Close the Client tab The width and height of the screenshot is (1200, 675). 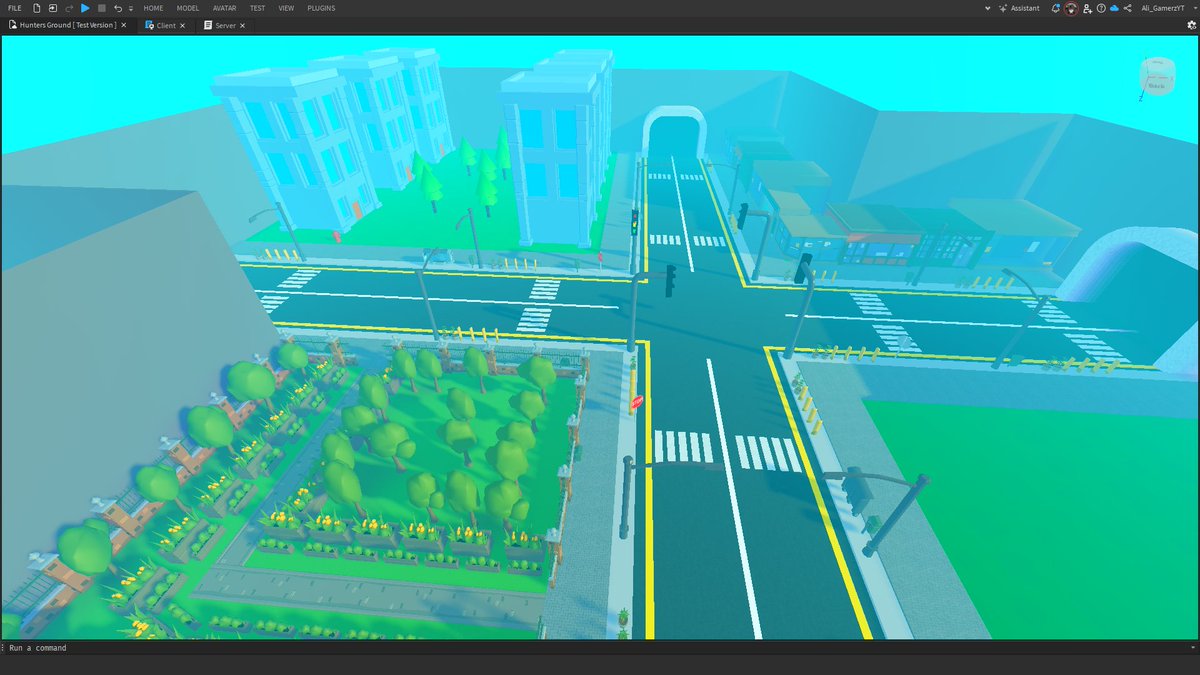pyautogui.click(x=183, y=25)
